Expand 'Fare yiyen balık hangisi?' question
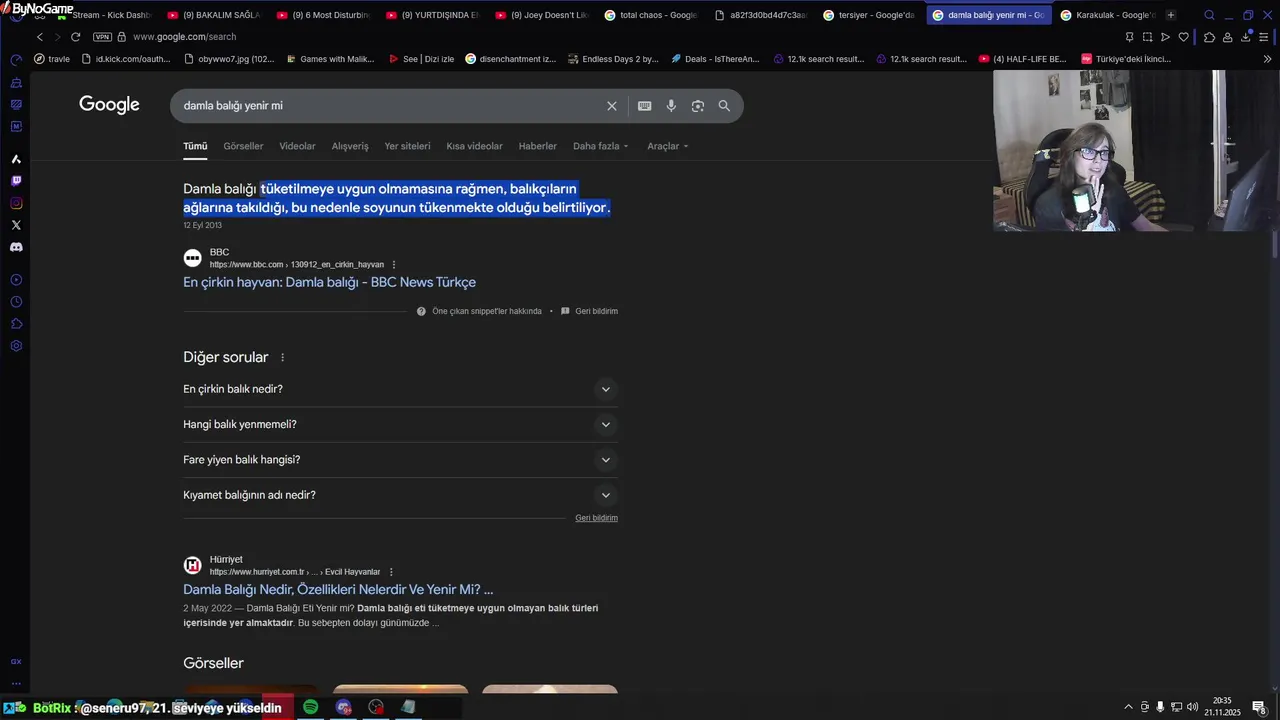The width and height of the screenshot is (1280, 720). coord(400,460)
